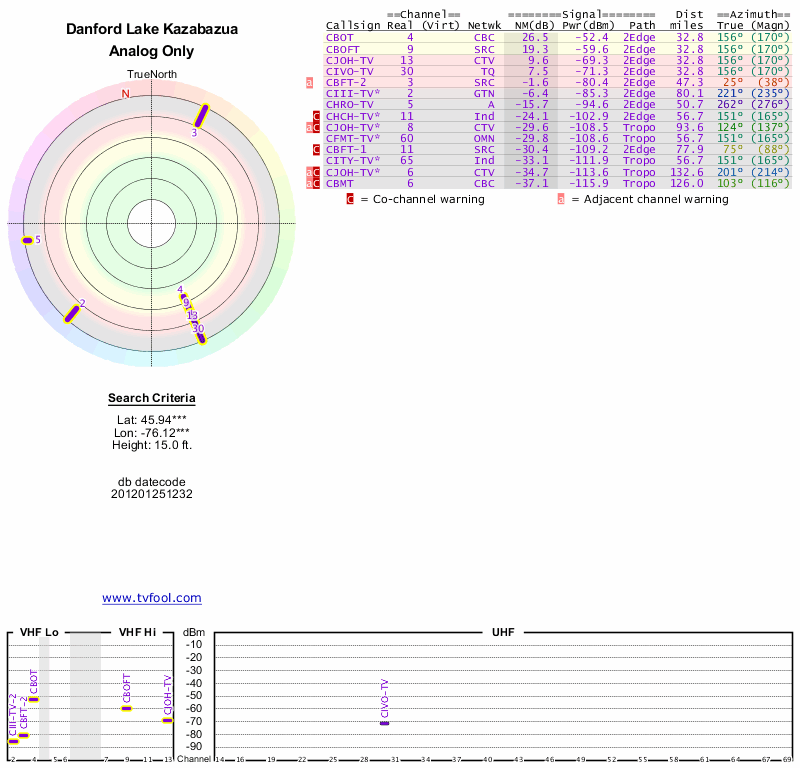The width and height of the screenshot is (800, 768).
Task: Click the N north marker on the radar
Action: 125,94
